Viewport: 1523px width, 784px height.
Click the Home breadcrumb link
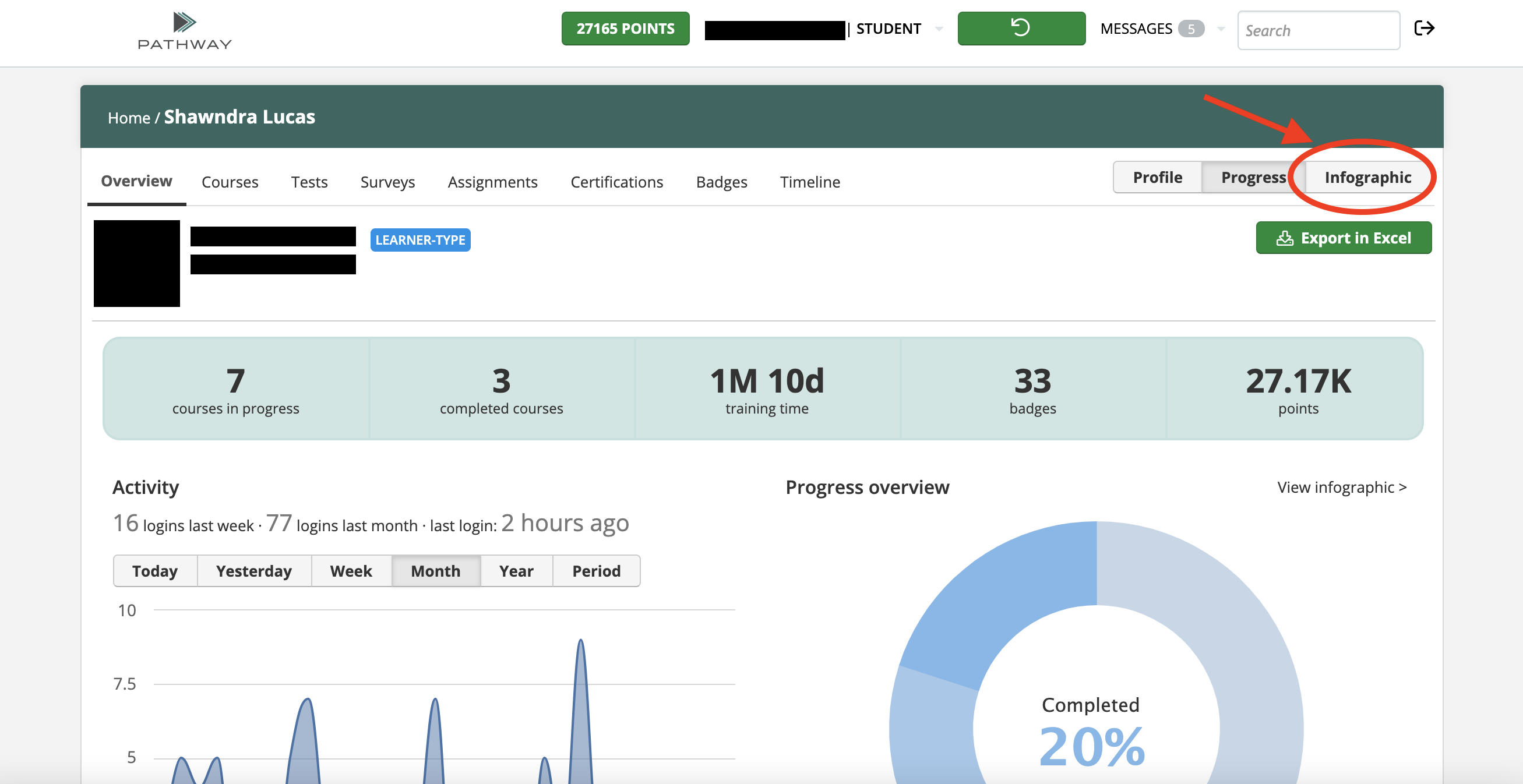click(x=128, y=118)
